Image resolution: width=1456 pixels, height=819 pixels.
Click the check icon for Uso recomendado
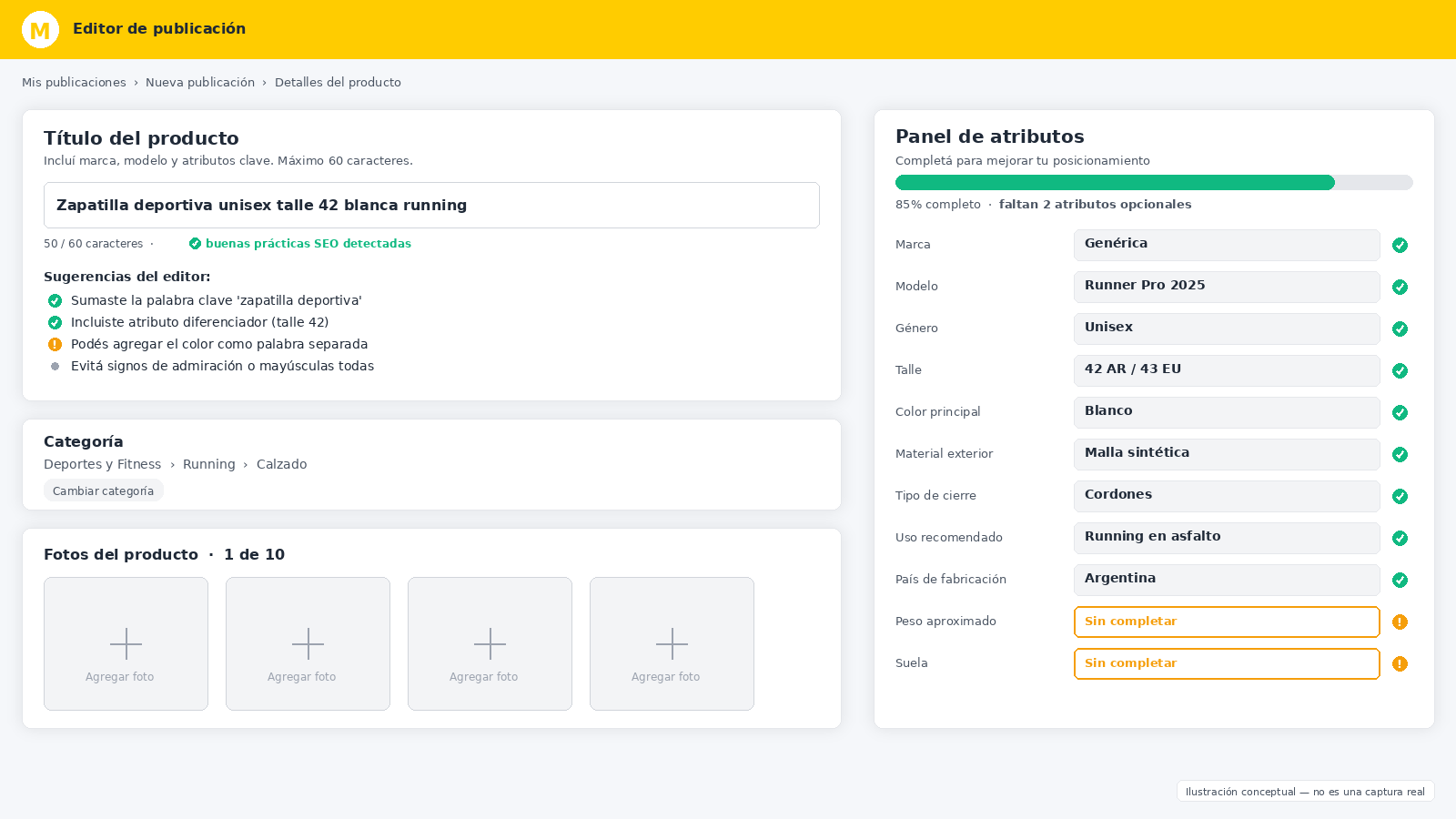[1400, 539]
